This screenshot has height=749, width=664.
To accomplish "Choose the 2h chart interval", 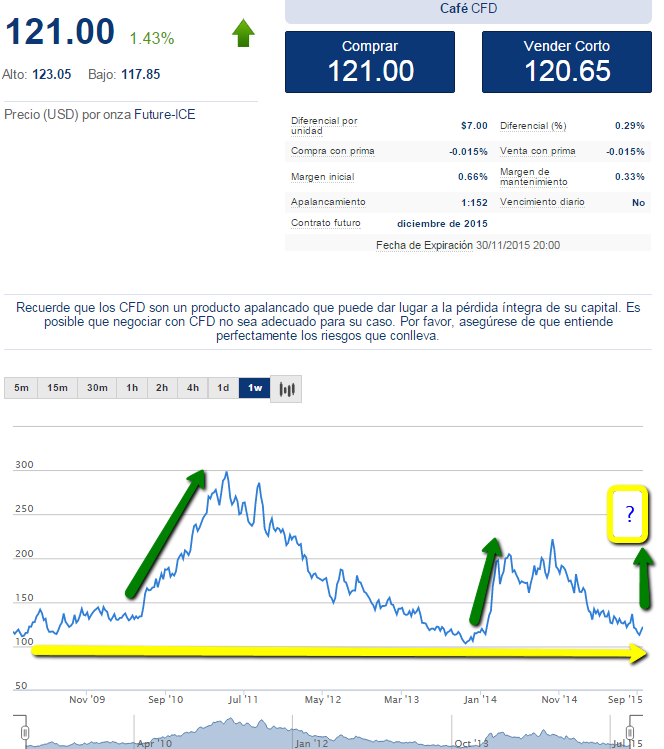I will 162,388.
